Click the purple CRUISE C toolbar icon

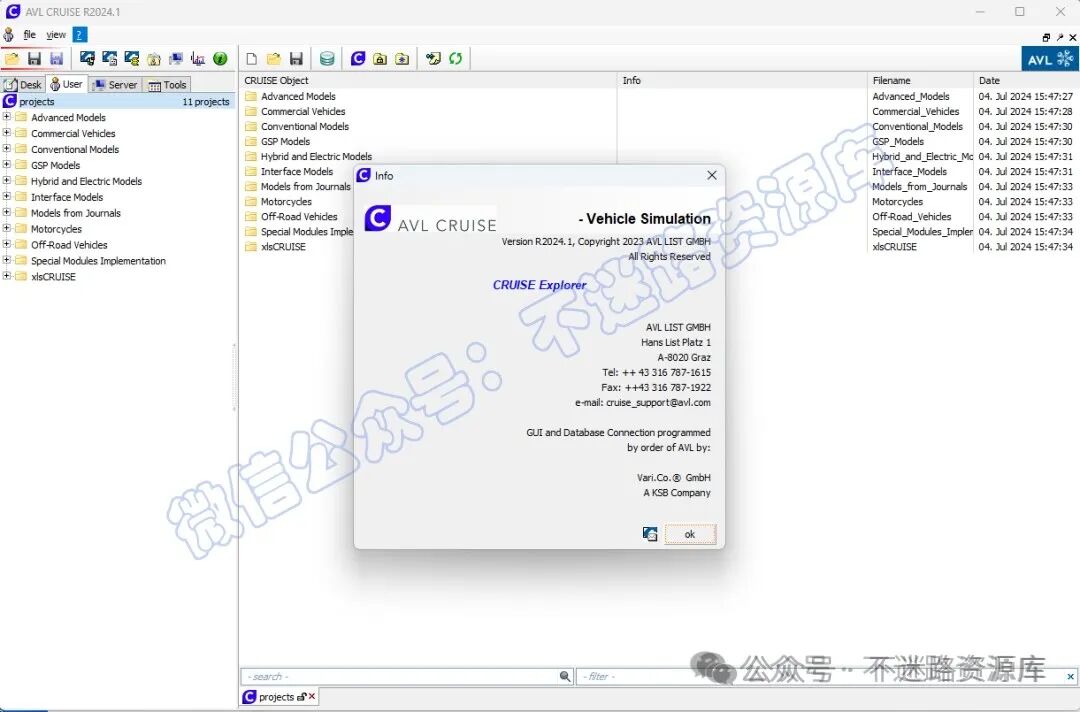pyautogui.click(x=357, y=59)
